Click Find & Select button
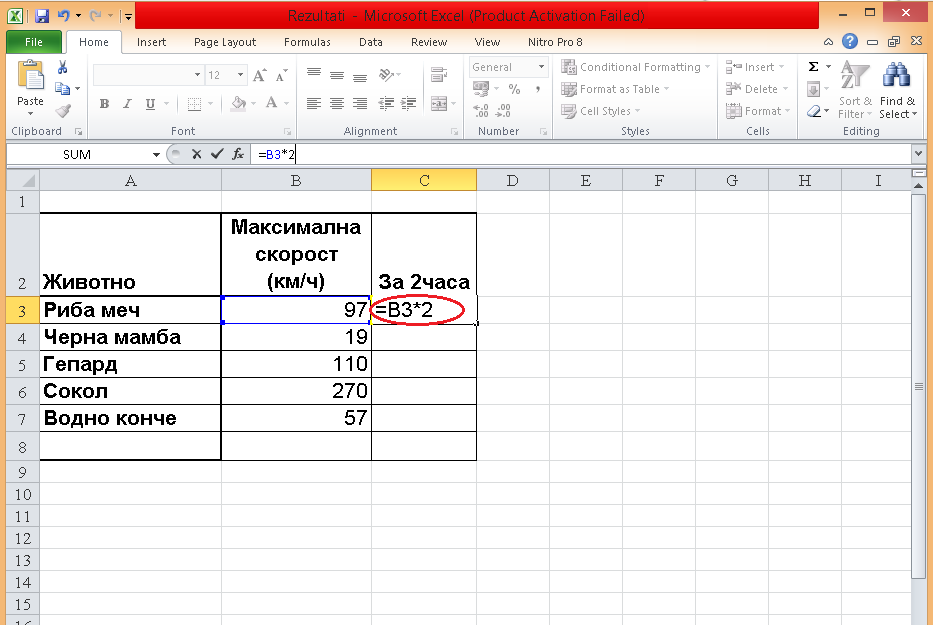The image size is (933, 625). [897, 90]
